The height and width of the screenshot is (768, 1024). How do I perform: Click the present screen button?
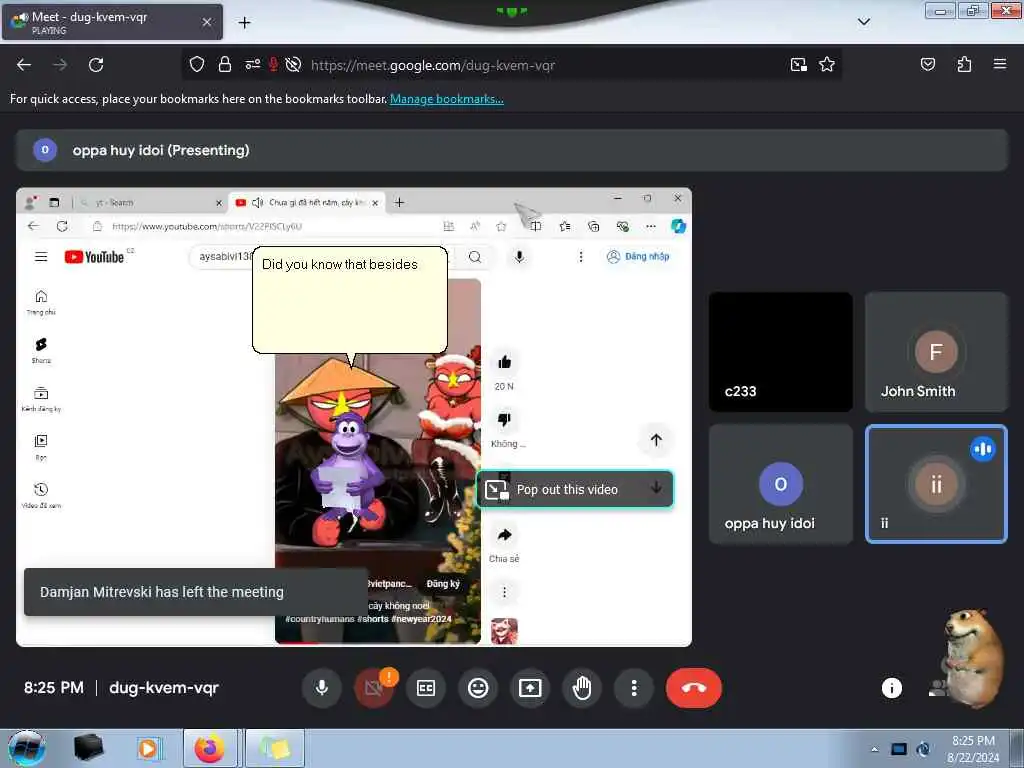click(530, 688)
